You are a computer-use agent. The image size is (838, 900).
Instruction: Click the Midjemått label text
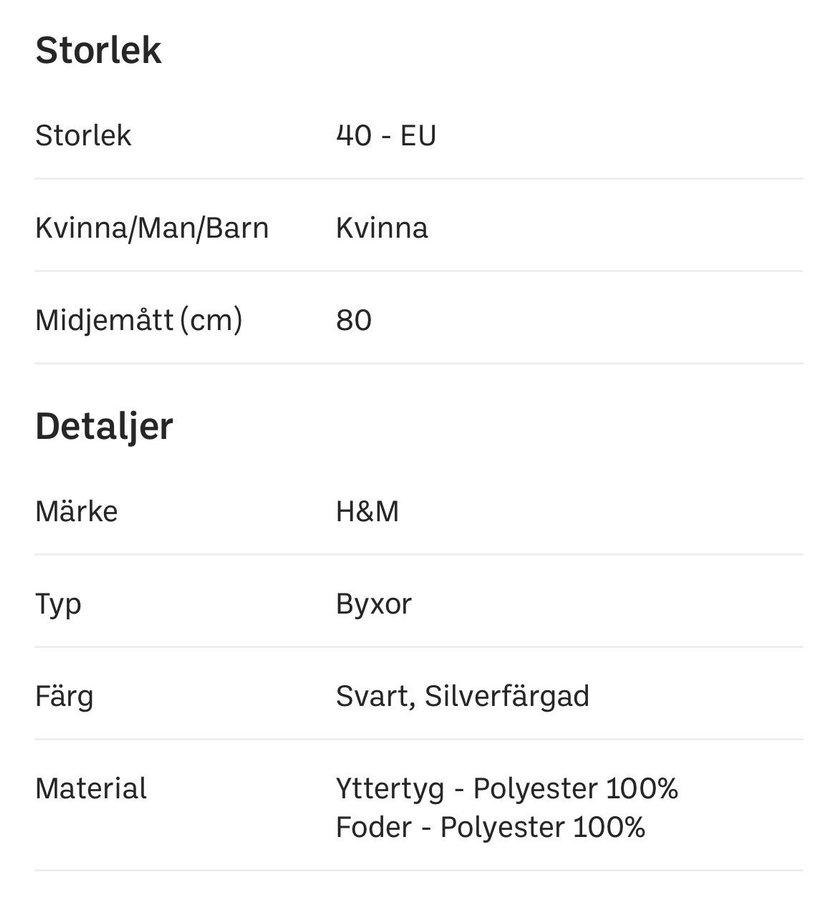(100, 320)
